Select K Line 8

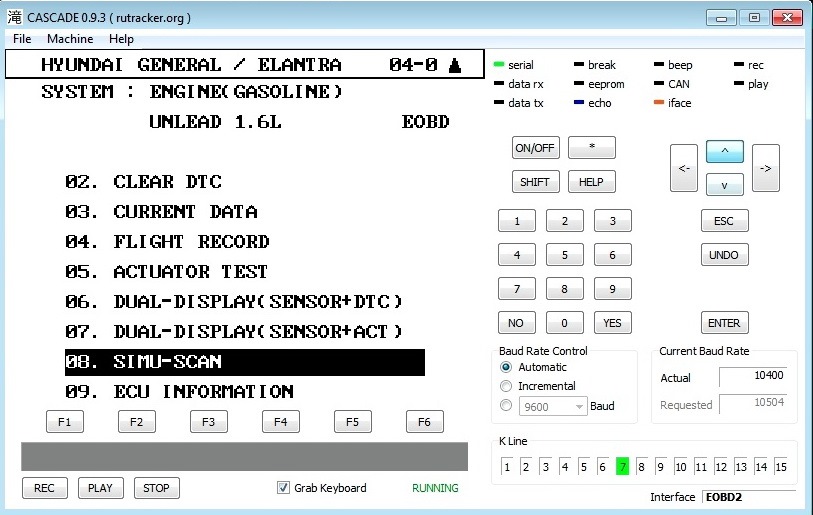(641, 467)
